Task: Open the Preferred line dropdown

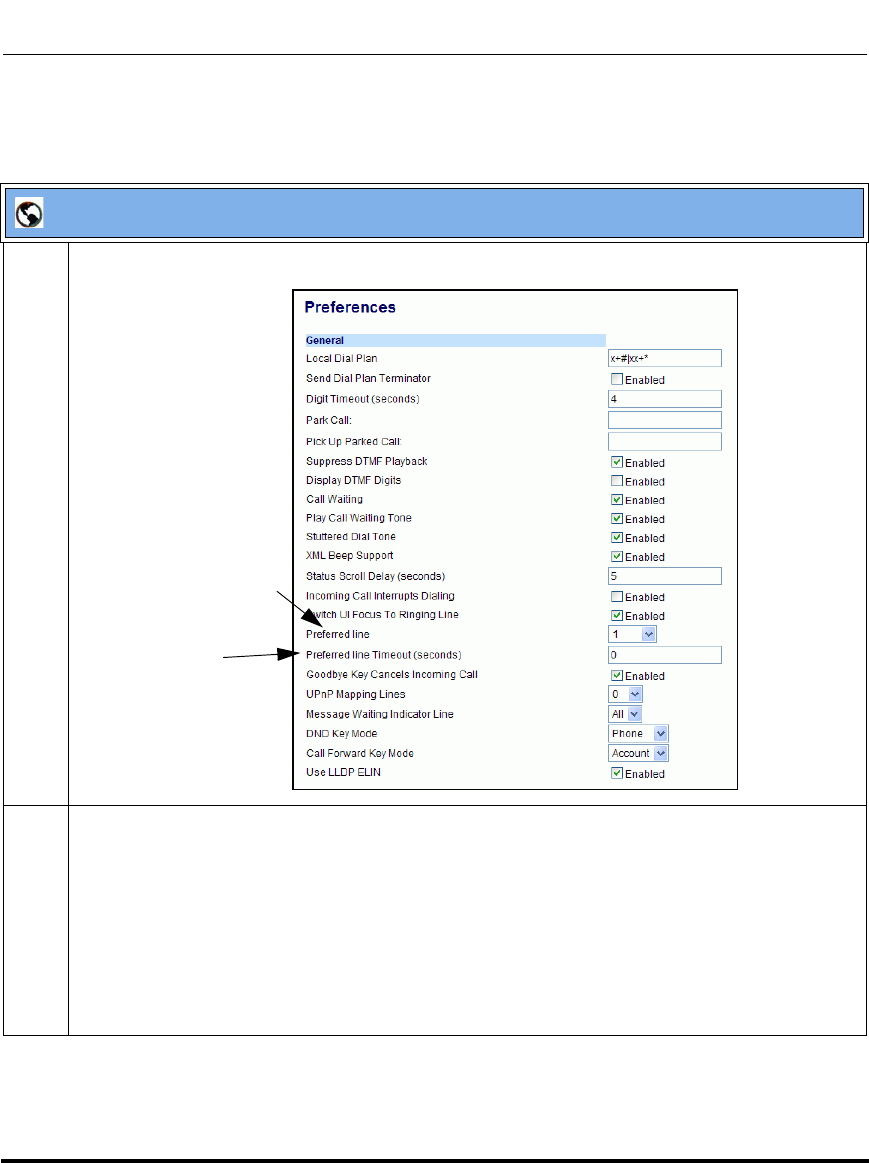Action: click(x=632, y=634)
